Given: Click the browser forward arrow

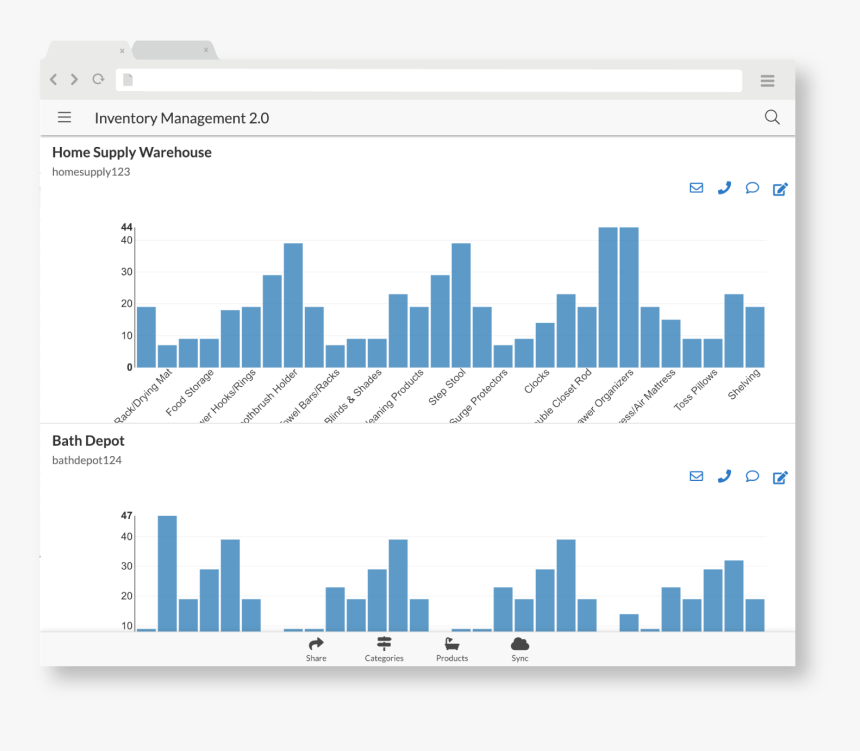Looking at the screenshot, I should [74, 80].
